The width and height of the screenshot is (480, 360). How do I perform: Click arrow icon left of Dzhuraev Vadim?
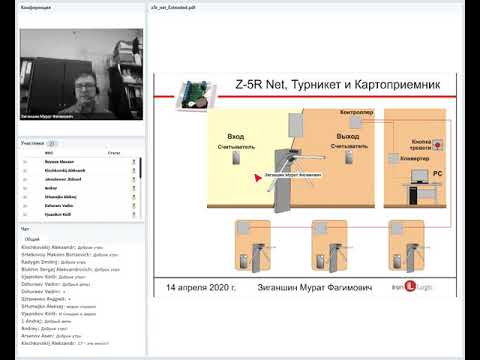(x=25, y=206)
